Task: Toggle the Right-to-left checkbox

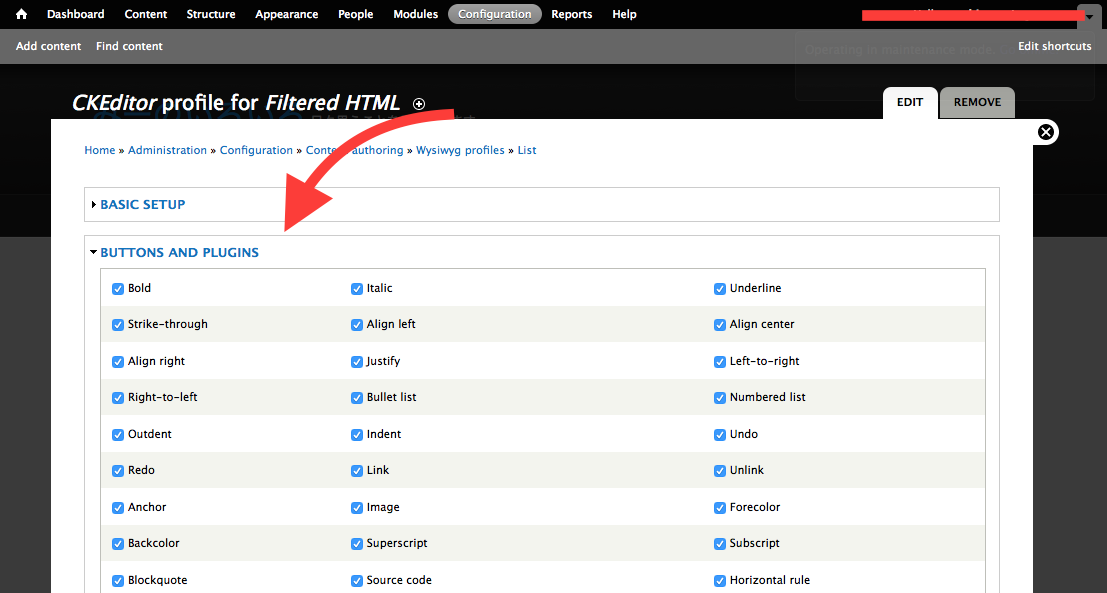Action: [118, 397]
